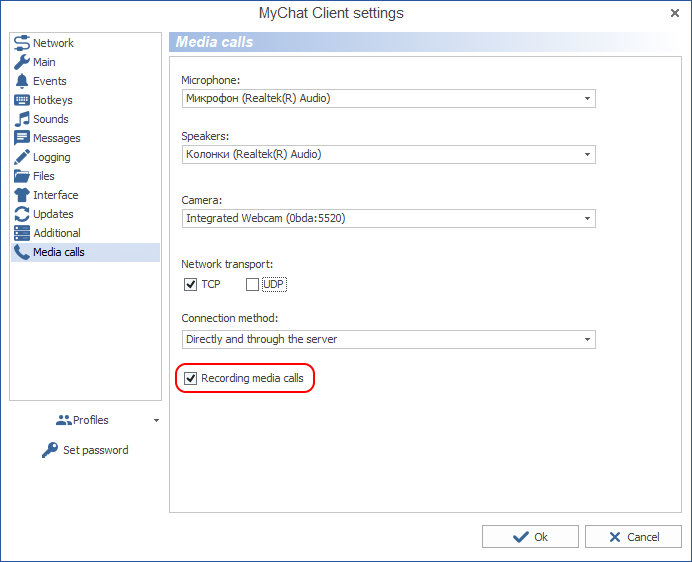The height and width of the screenshot is (562, 692).
Task: Click the Integrated Webcam combo box field
Action: (389, 219)
